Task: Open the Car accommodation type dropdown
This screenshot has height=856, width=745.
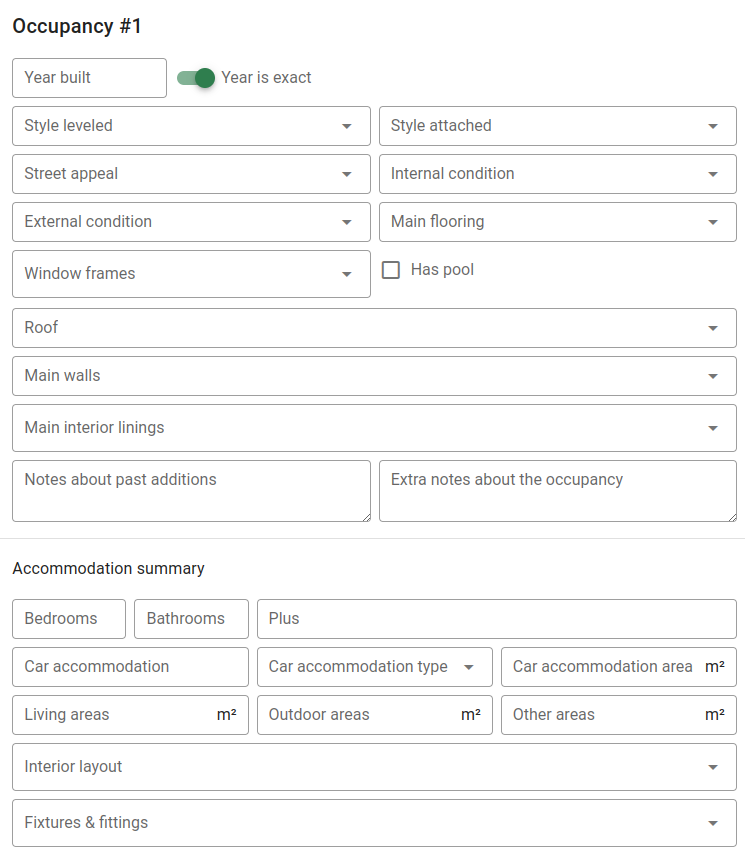Action: (x=374, y=667)
